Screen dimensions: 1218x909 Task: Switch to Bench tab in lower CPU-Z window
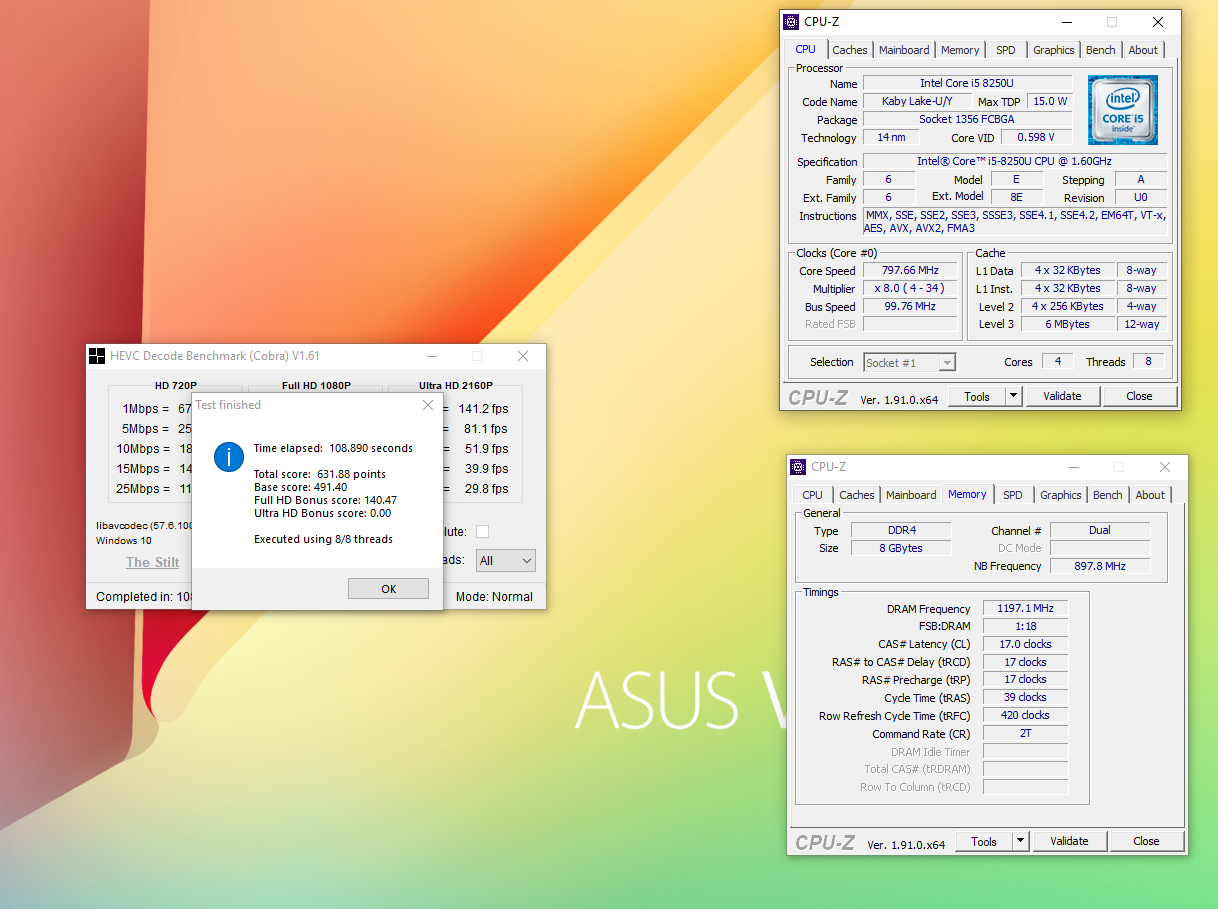point(1108,495)
